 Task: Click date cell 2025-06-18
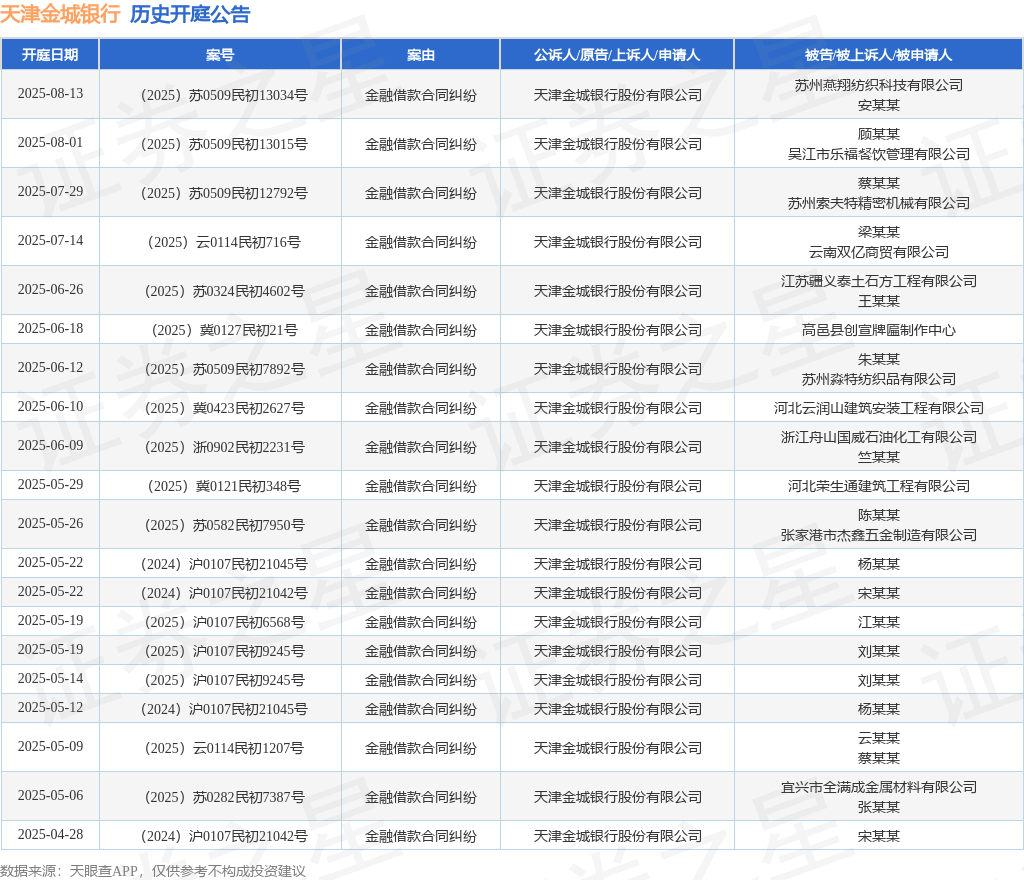(x=50, y=329)
